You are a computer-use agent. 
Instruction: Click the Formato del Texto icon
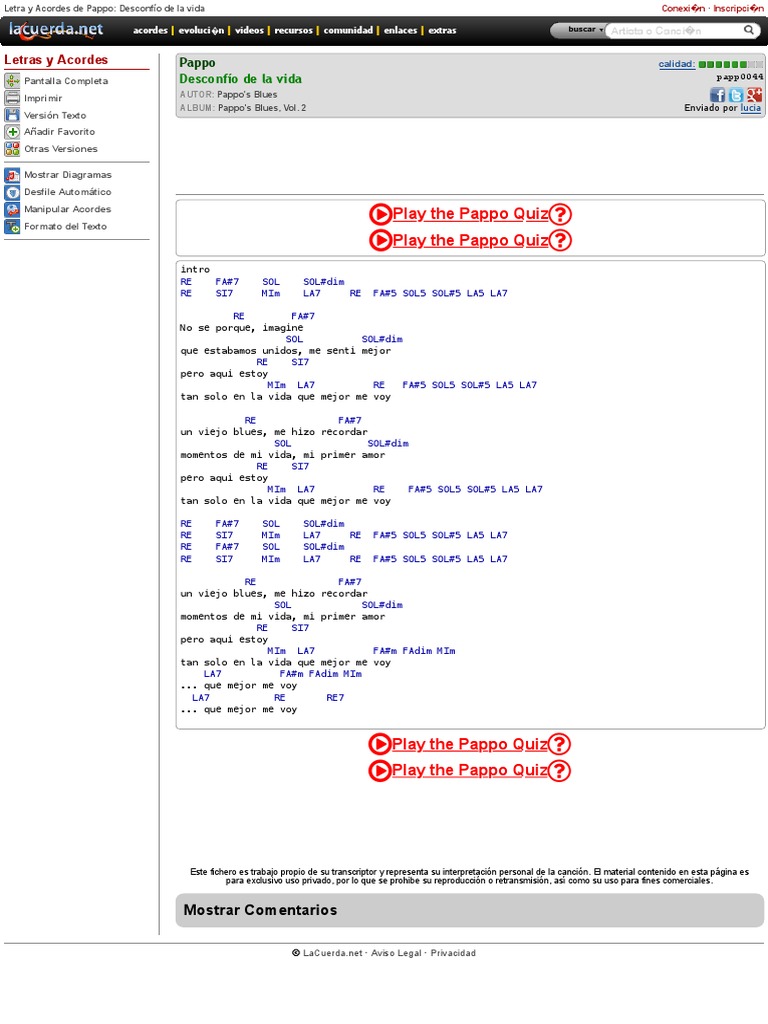(x=12, y=227)
